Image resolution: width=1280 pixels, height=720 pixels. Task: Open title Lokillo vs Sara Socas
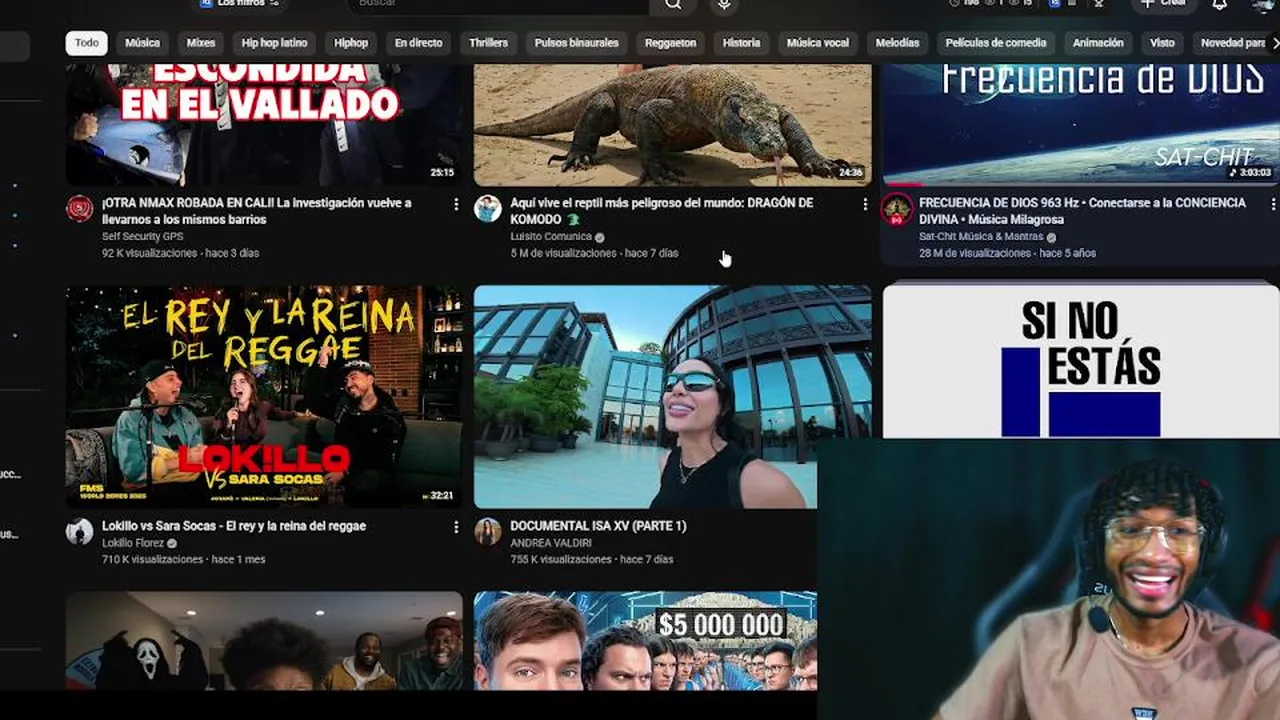[x=234, y=526]
